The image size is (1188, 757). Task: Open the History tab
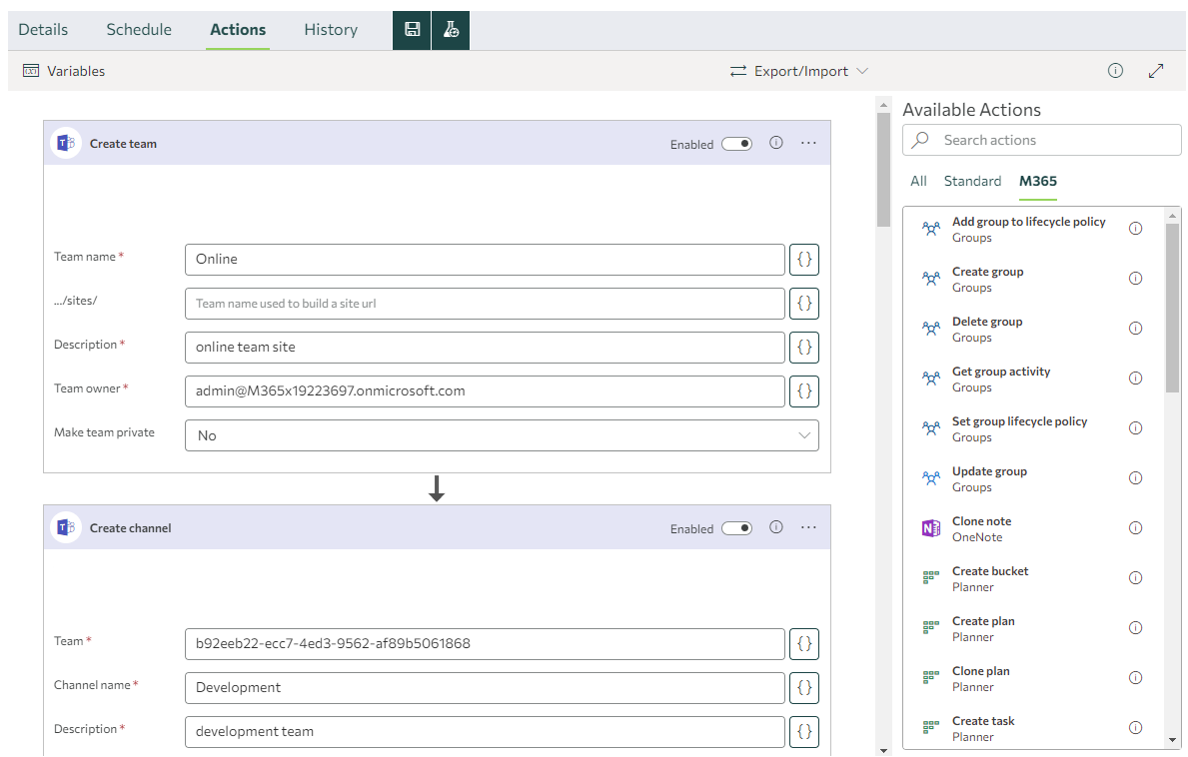point(330,30)
